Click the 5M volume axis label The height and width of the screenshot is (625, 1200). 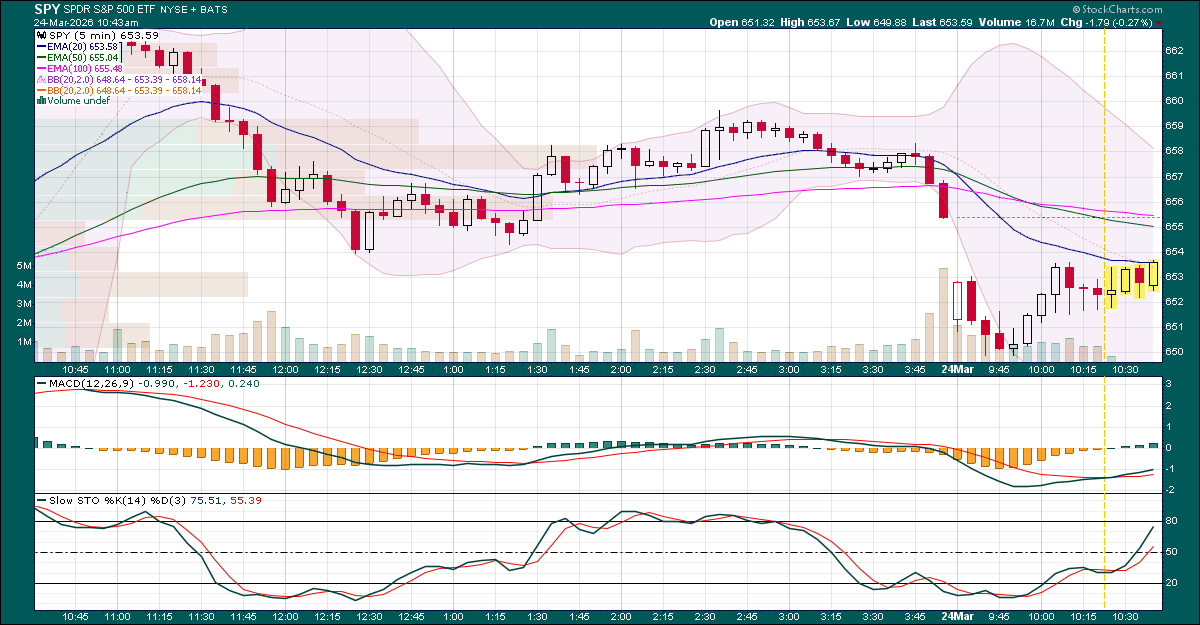(23, 266)
